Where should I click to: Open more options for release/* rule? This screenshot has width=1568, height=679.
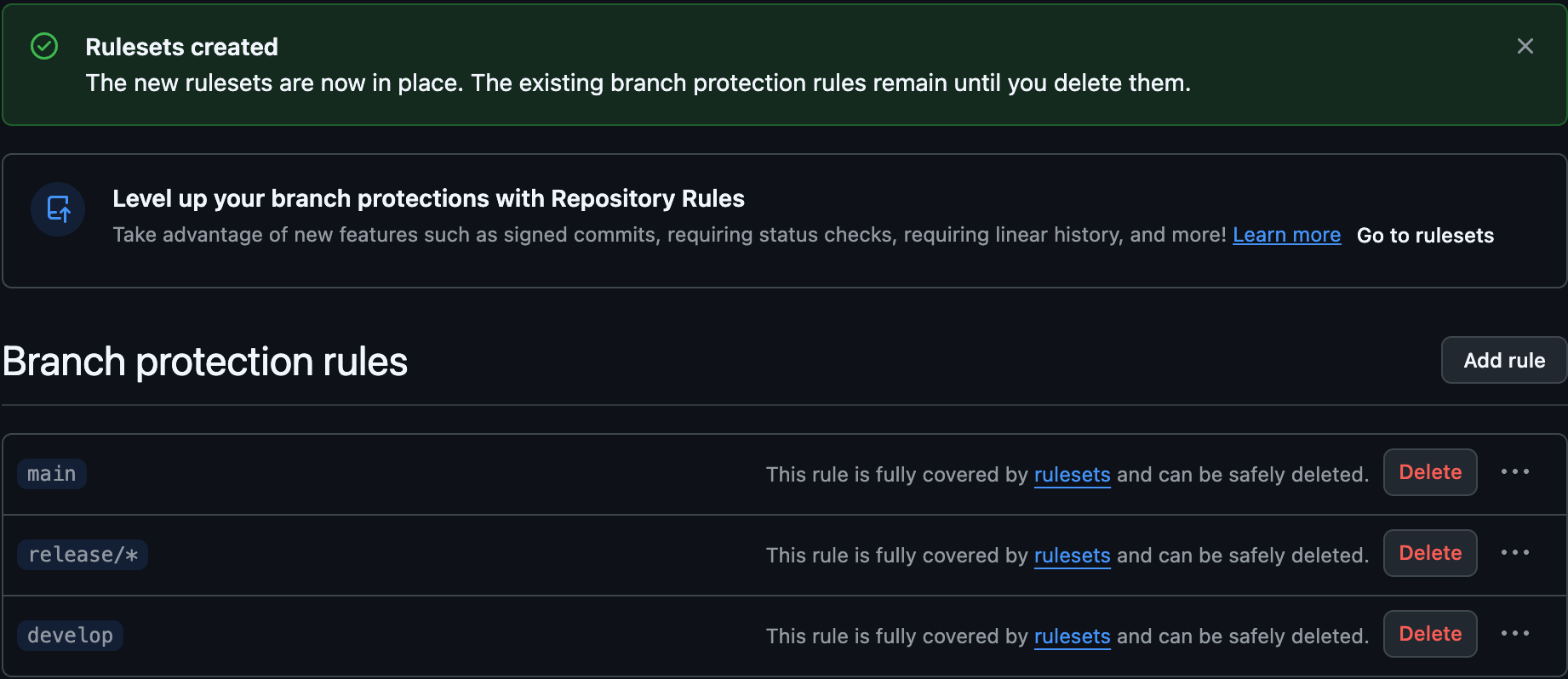pyautogui.click(x=1515, y=553)
